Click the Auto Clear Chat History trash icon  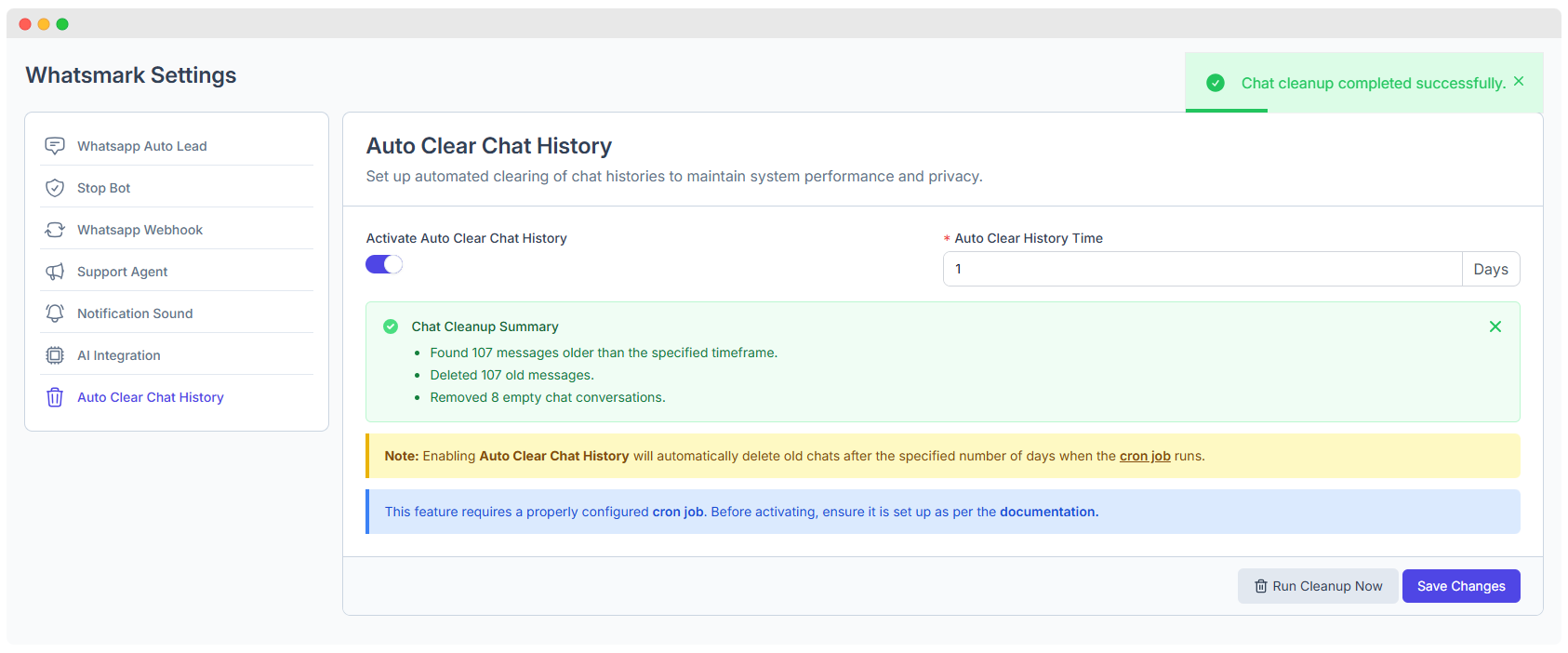coord(55,397)
